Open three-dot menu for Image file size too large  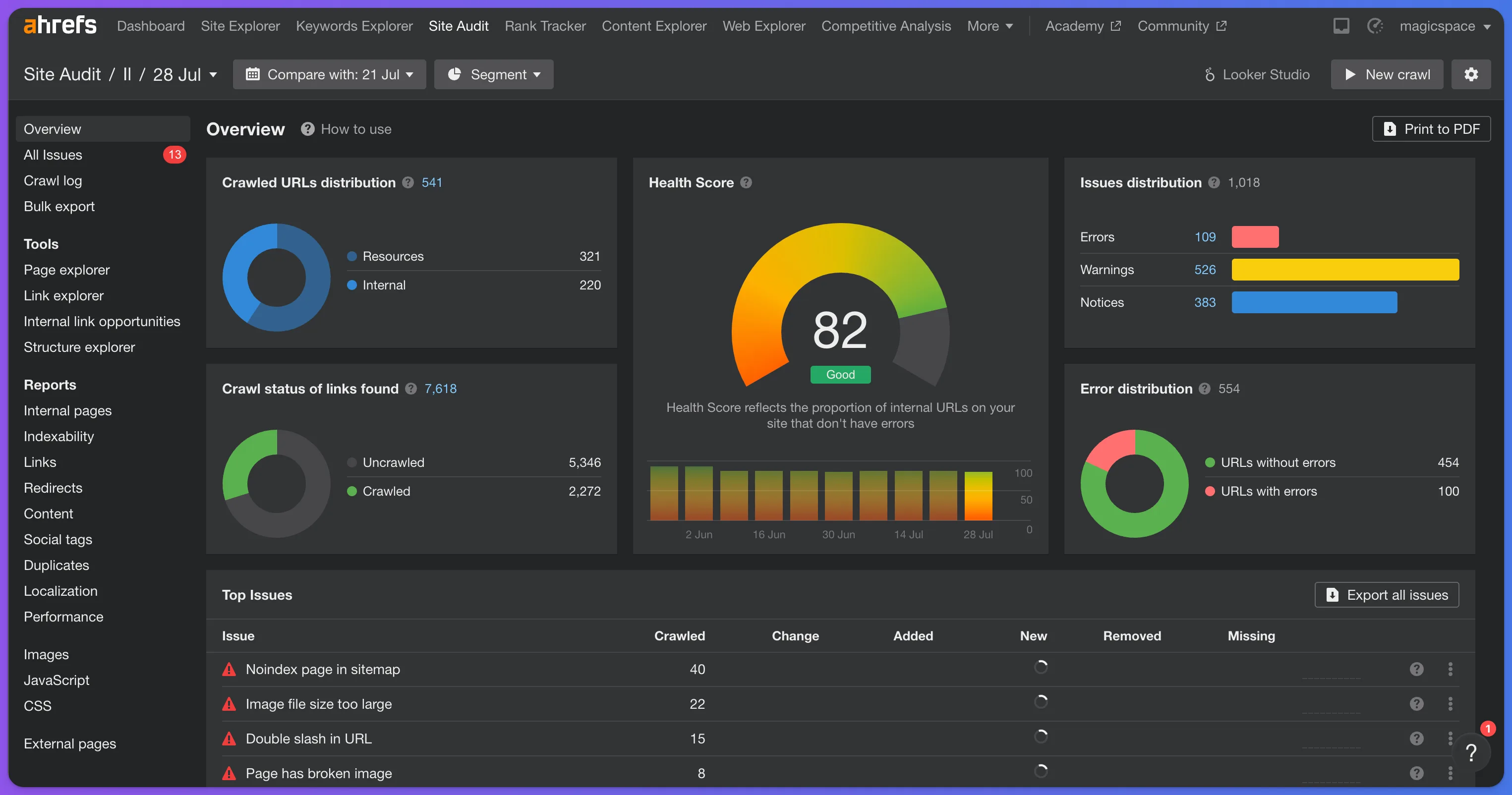1451,703
